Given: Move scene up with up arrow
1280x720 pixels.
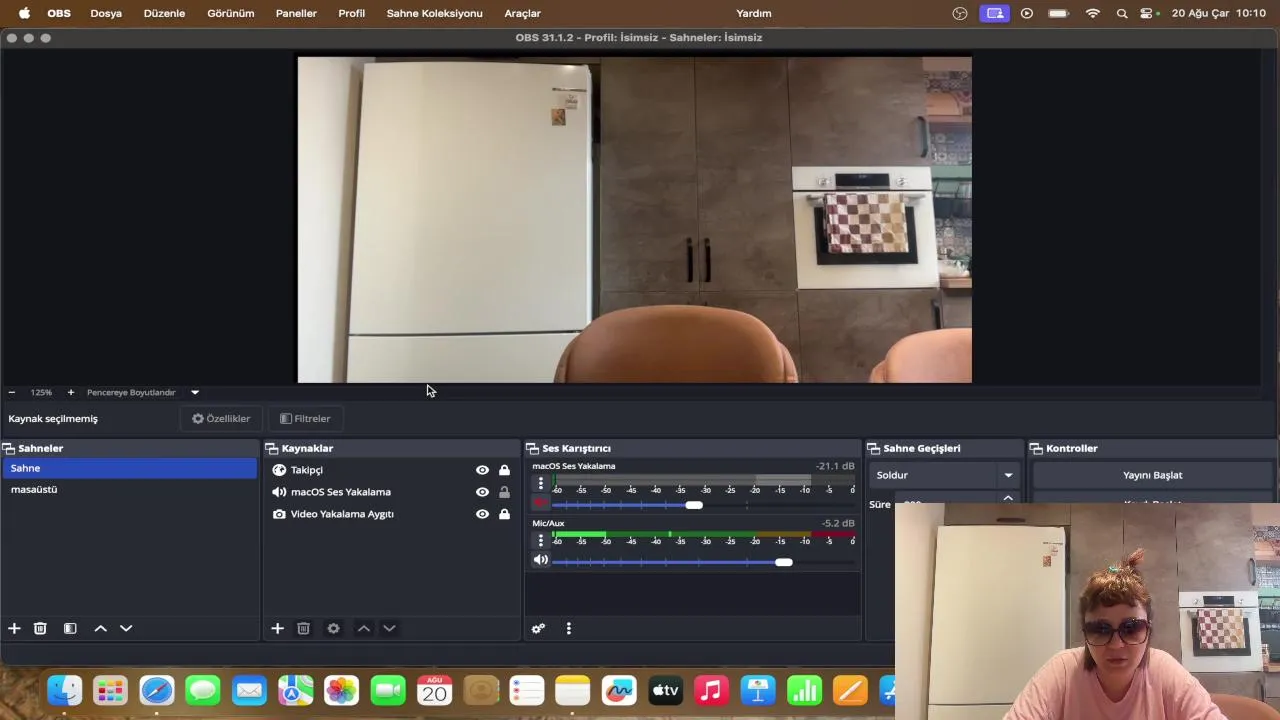Looking at the screenshot, I should tap(100, 628).
